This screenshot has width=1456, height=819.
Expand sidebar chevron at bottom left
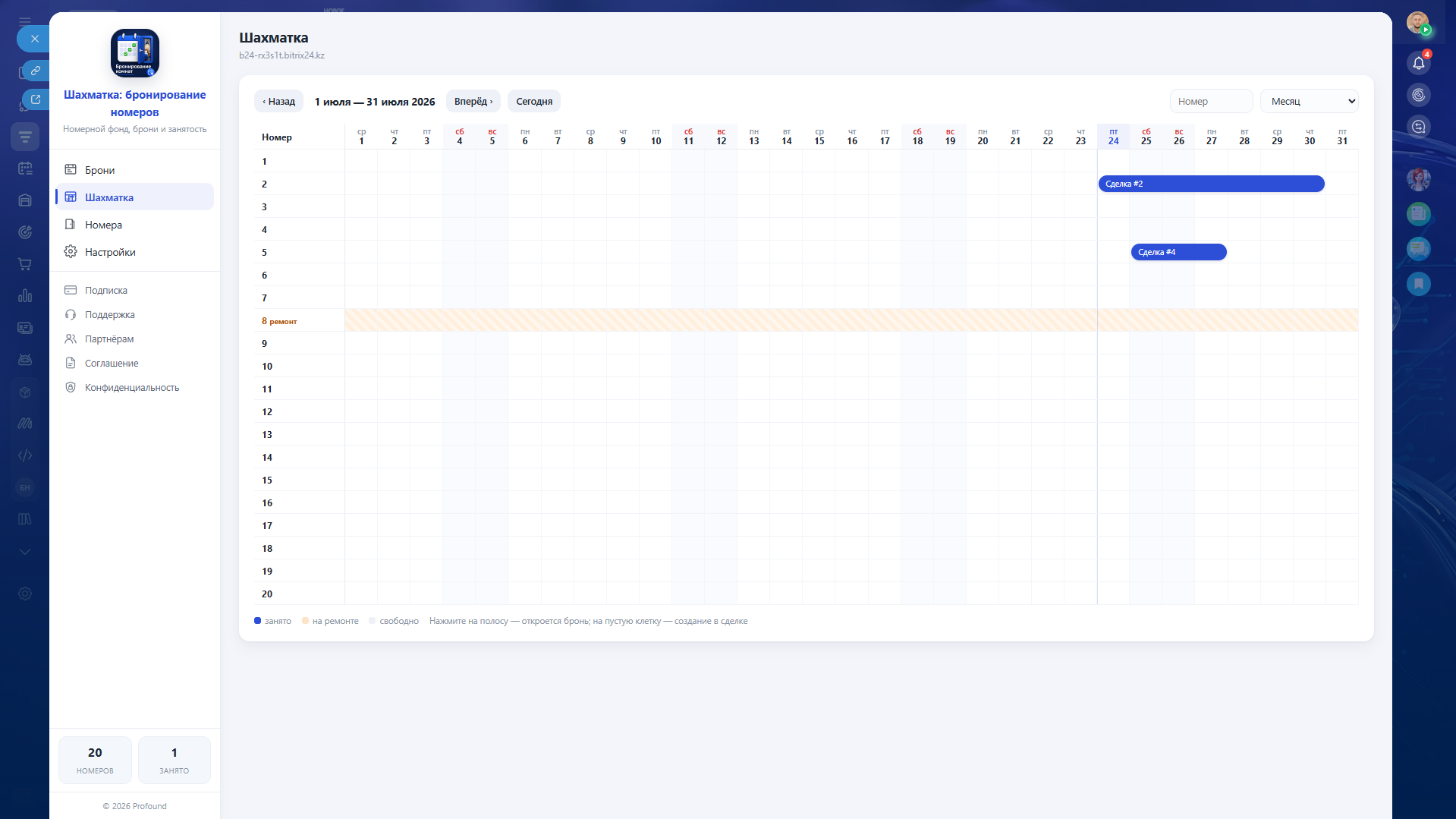click(25, 552)
